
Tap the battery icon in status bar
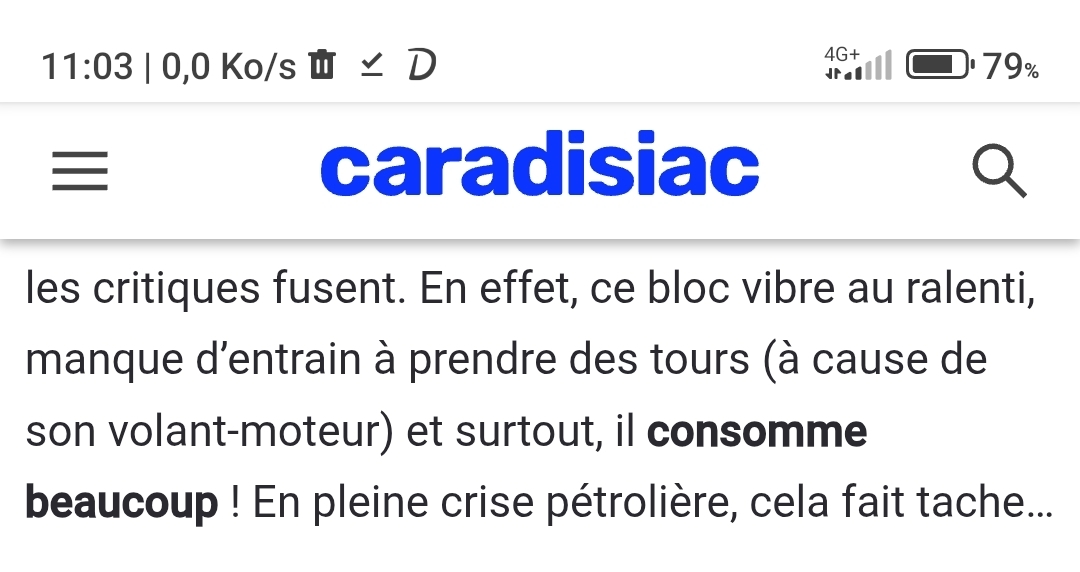[x=939, y=66]
